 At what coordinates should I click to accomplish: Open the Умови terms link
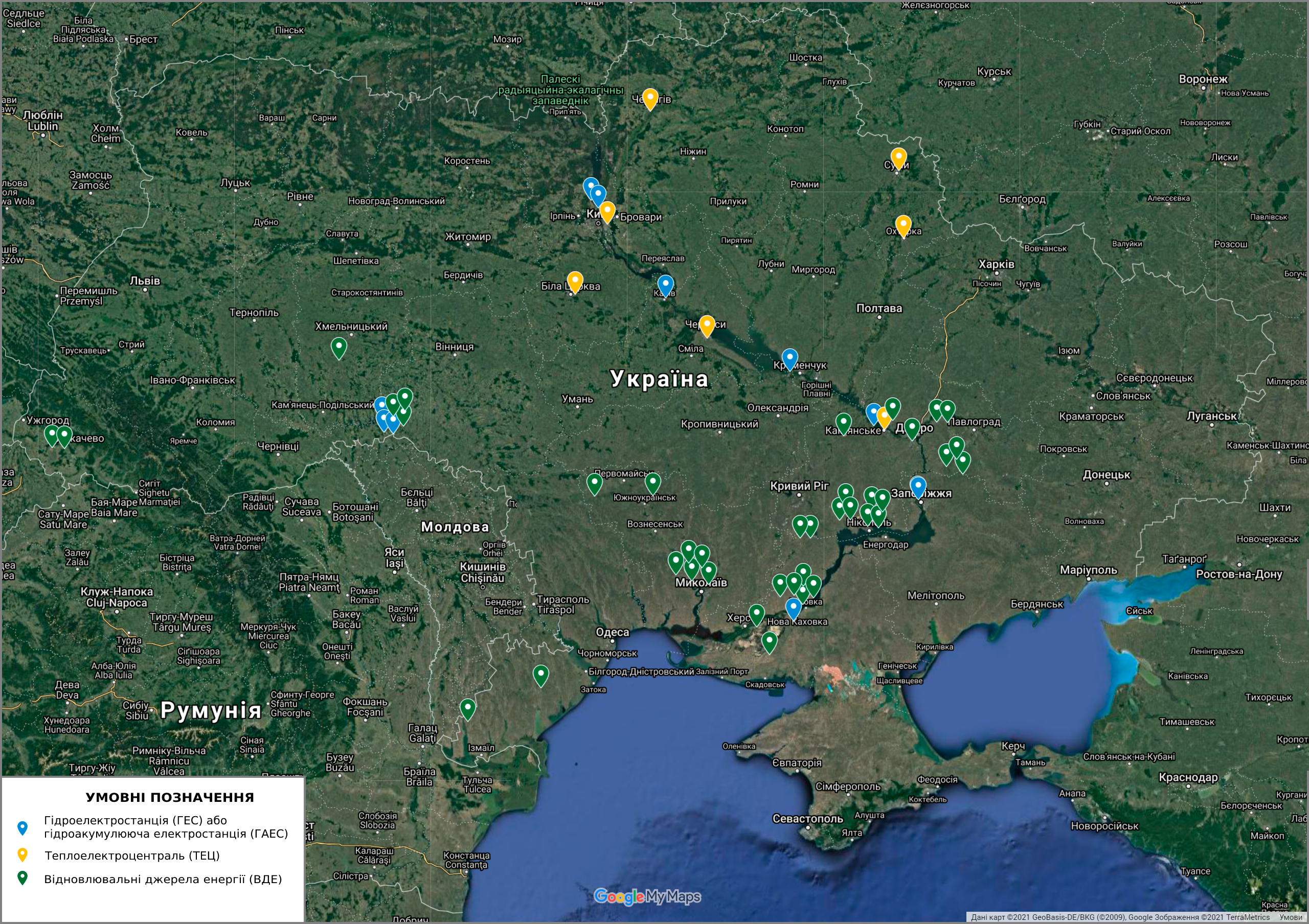tap(1291, 917)
